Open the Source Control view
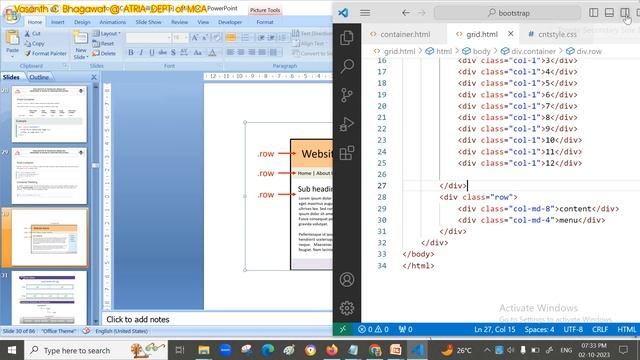 [x=347, y=95]
